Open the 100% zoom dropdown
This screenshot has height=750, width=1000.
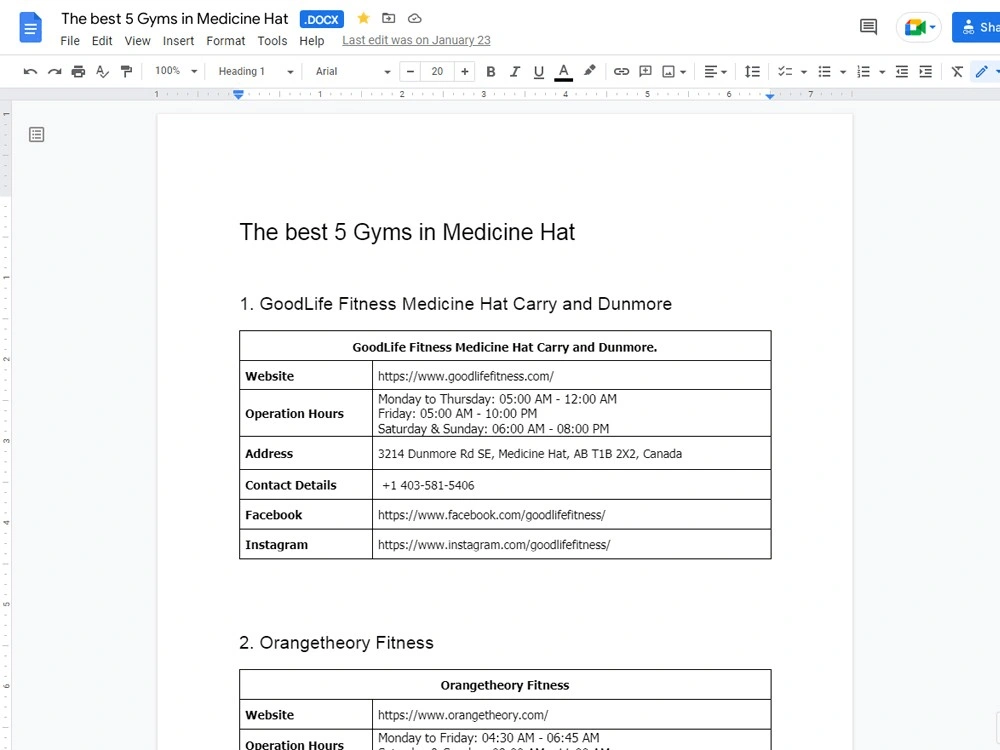(x=176, y=71)
